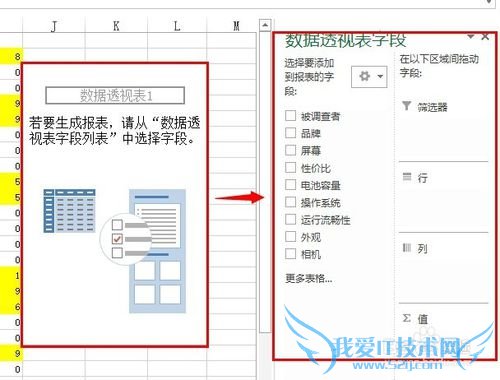The width and height of the screenshot is (500, 380).
Task: Open the gear tools dropdown in field pane
Action: [x=369, y=77]
